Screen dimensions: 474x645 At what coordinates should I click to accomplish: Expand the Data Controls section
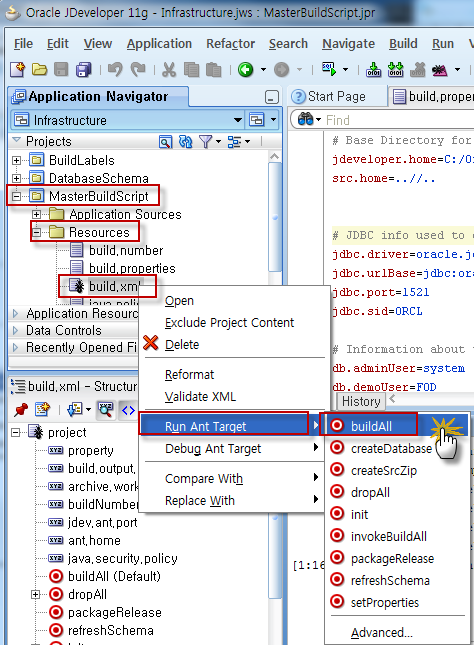pyautogui.click(x=15, y=330)
